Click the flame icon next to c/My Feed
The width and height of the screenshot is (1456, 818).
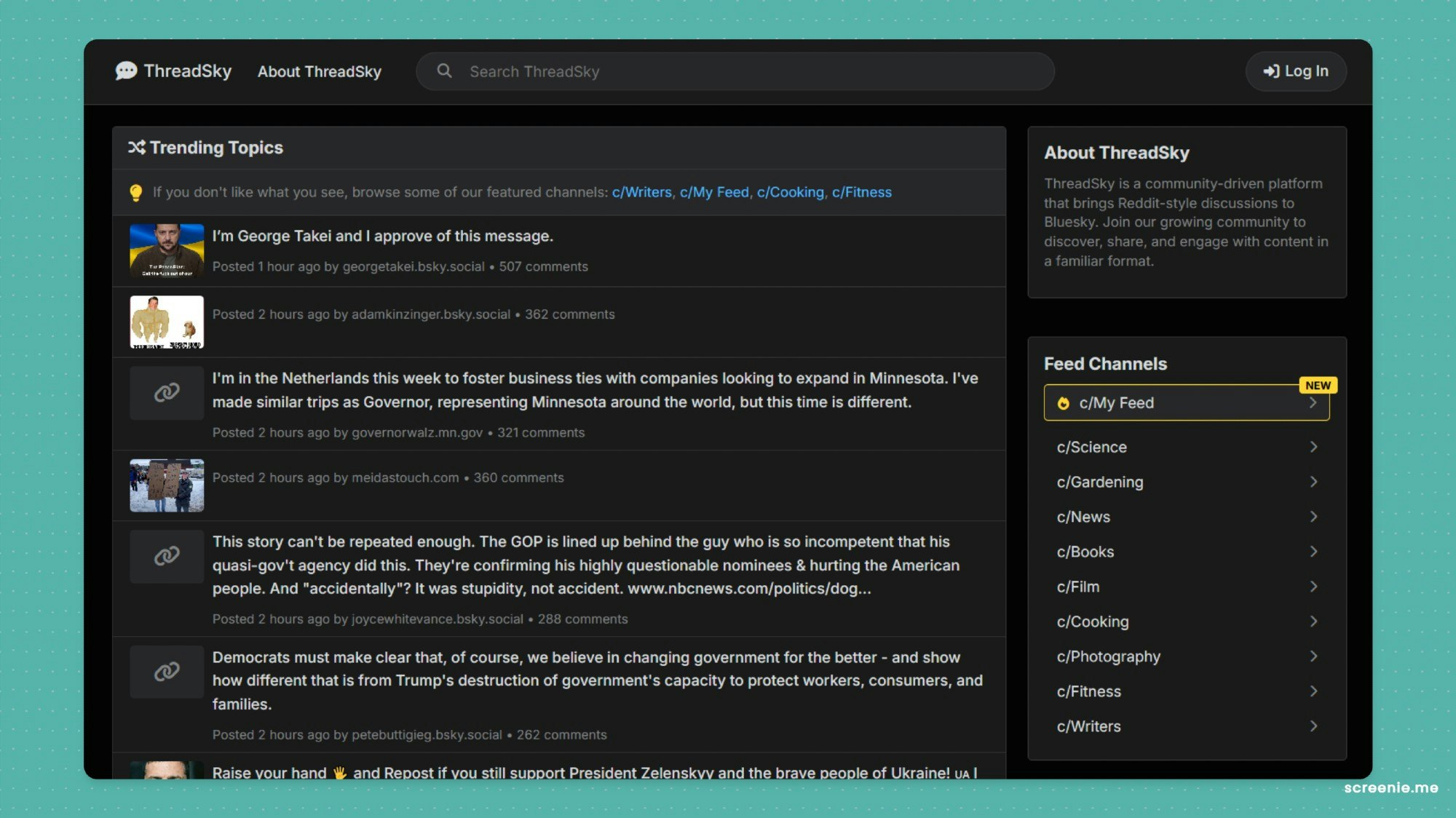pyautogui.click(x=1063, y=403)
